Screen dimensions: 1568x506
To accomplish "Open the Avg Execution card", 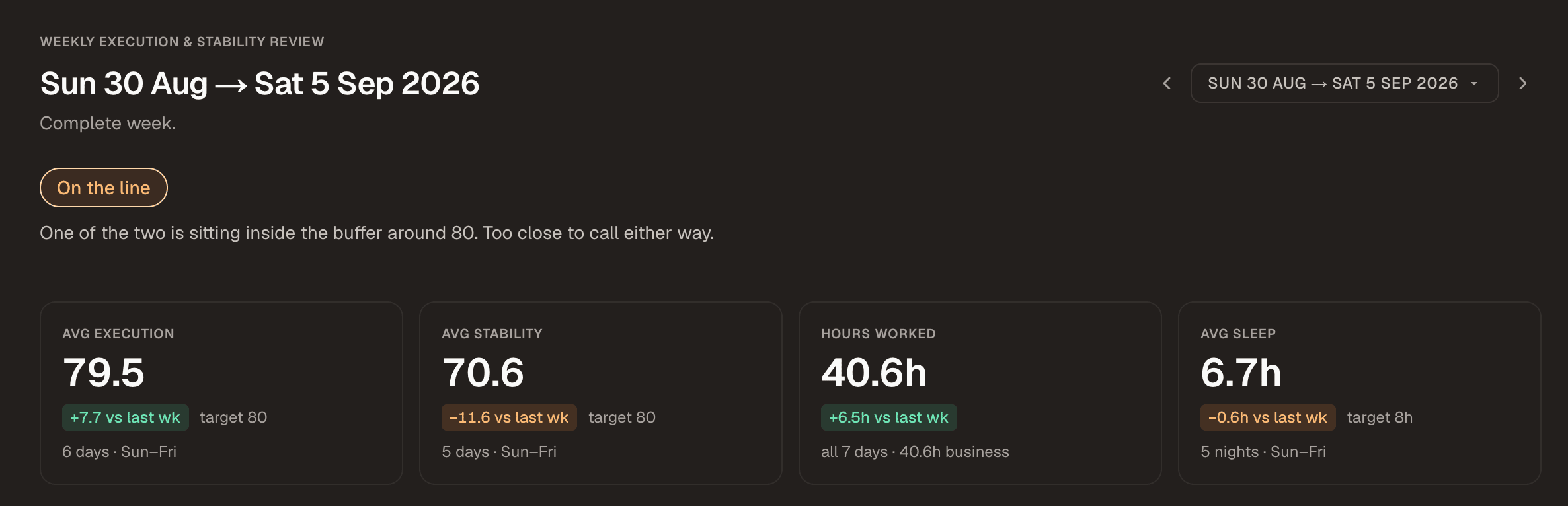I will pos(221,393).
